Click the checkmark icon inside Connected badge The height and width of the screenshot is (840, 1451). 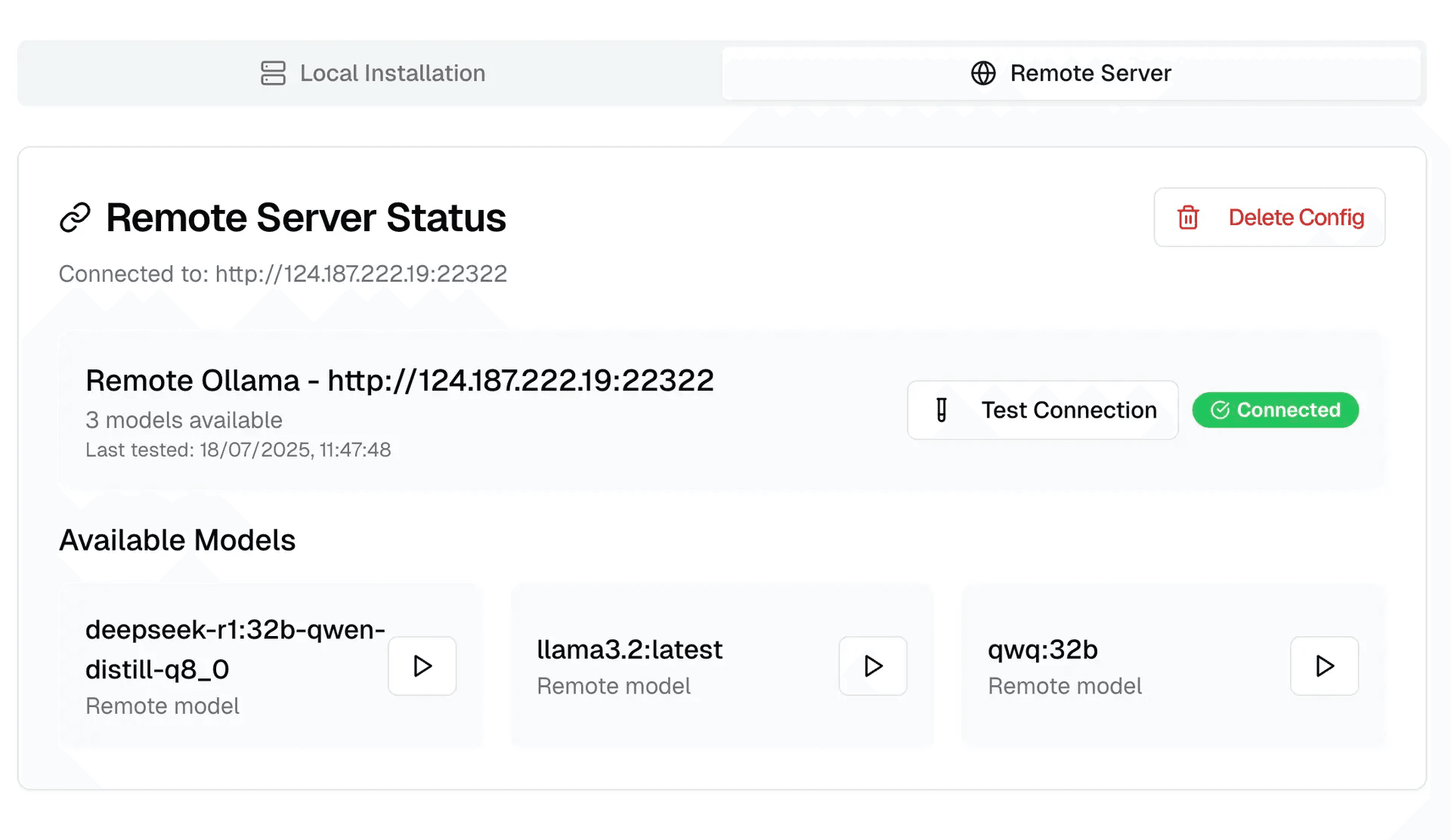(x=1219, y=410)
